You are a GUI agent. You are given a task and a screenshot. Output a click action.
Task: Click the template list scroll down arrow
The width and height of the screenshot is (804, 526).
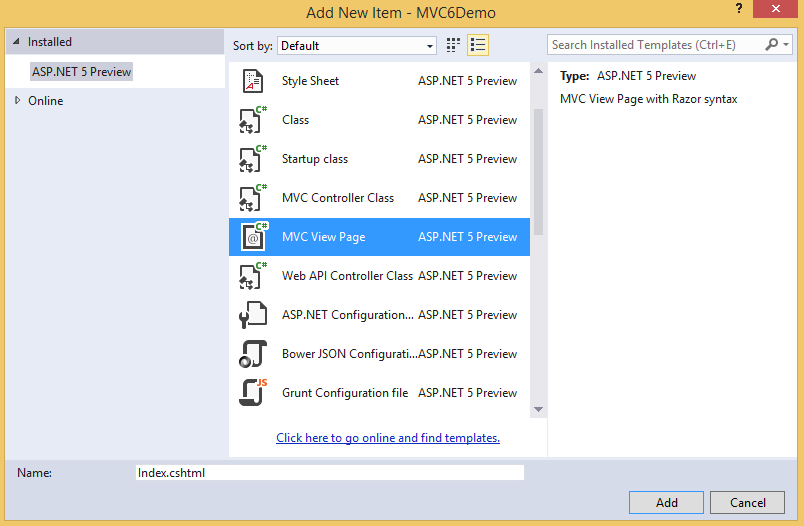point(538,409)
